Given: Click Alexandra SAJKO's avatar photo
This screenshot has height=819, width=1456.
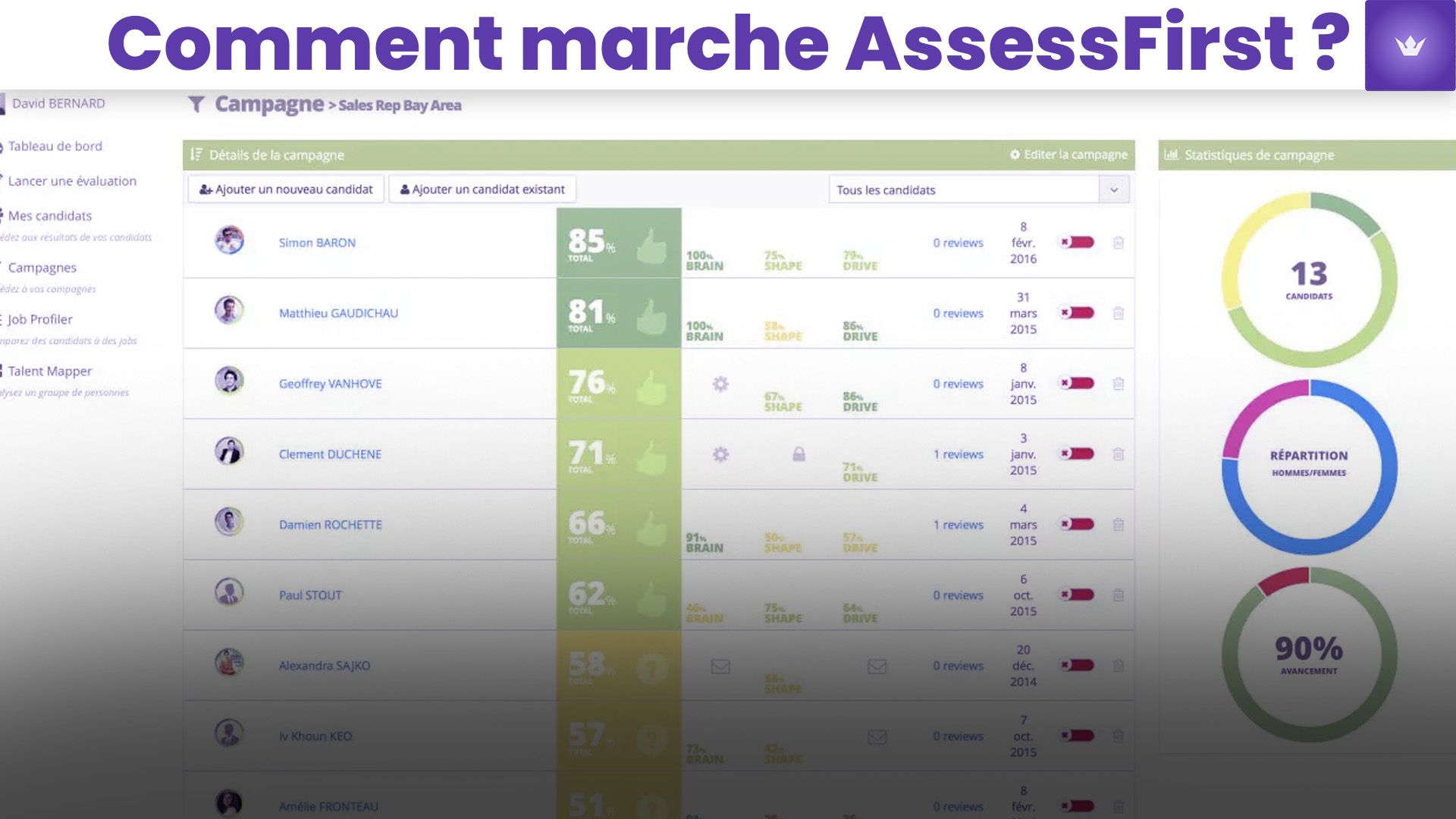Looking at the screenshot, I should [229, 664].
